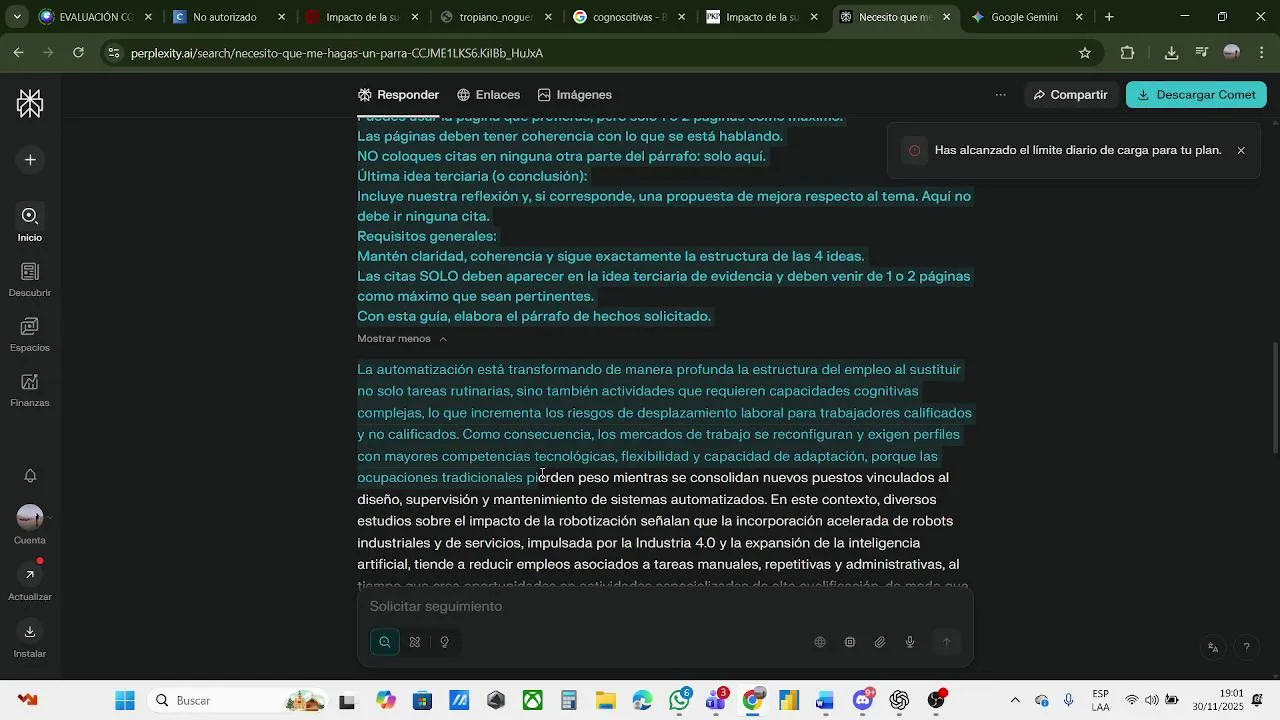Start a new thread with plus icon
Viewport: 1280px width, 720px height.
pos(30,160)
